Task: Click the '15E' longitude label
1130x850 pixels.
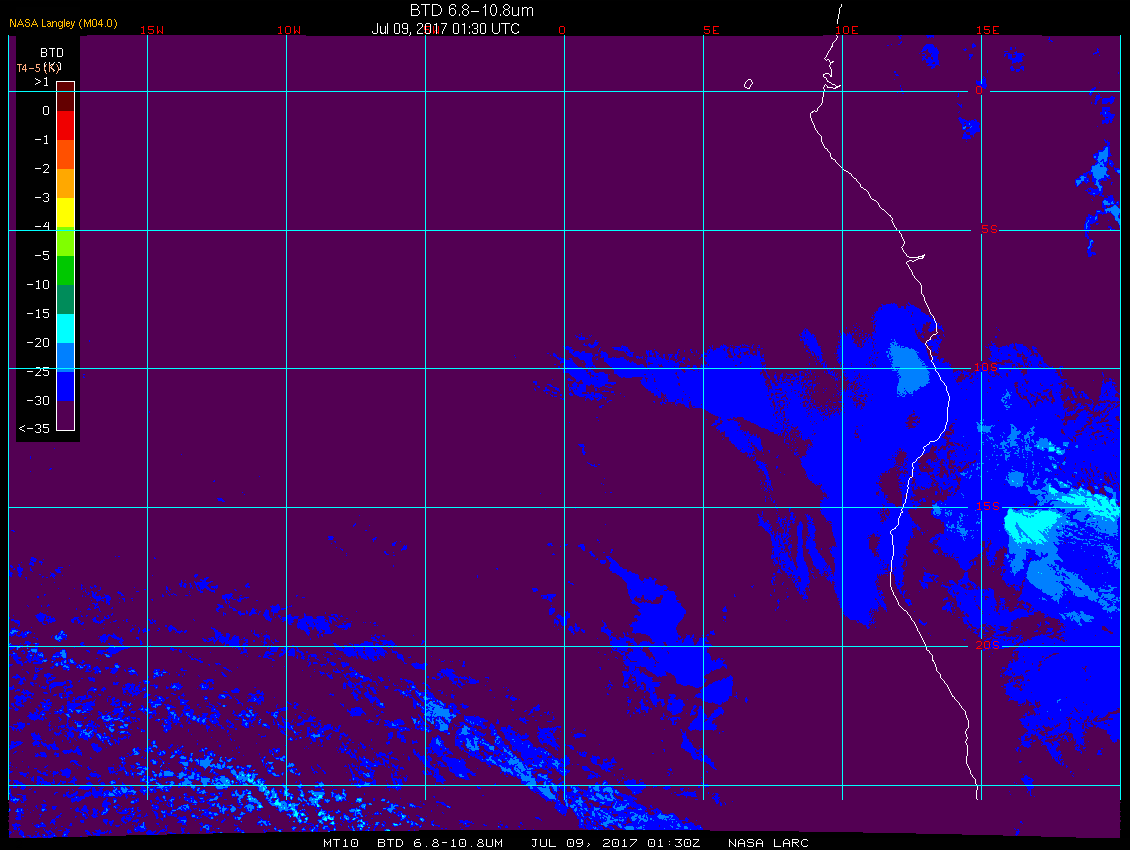Action: tap(987, 30)
